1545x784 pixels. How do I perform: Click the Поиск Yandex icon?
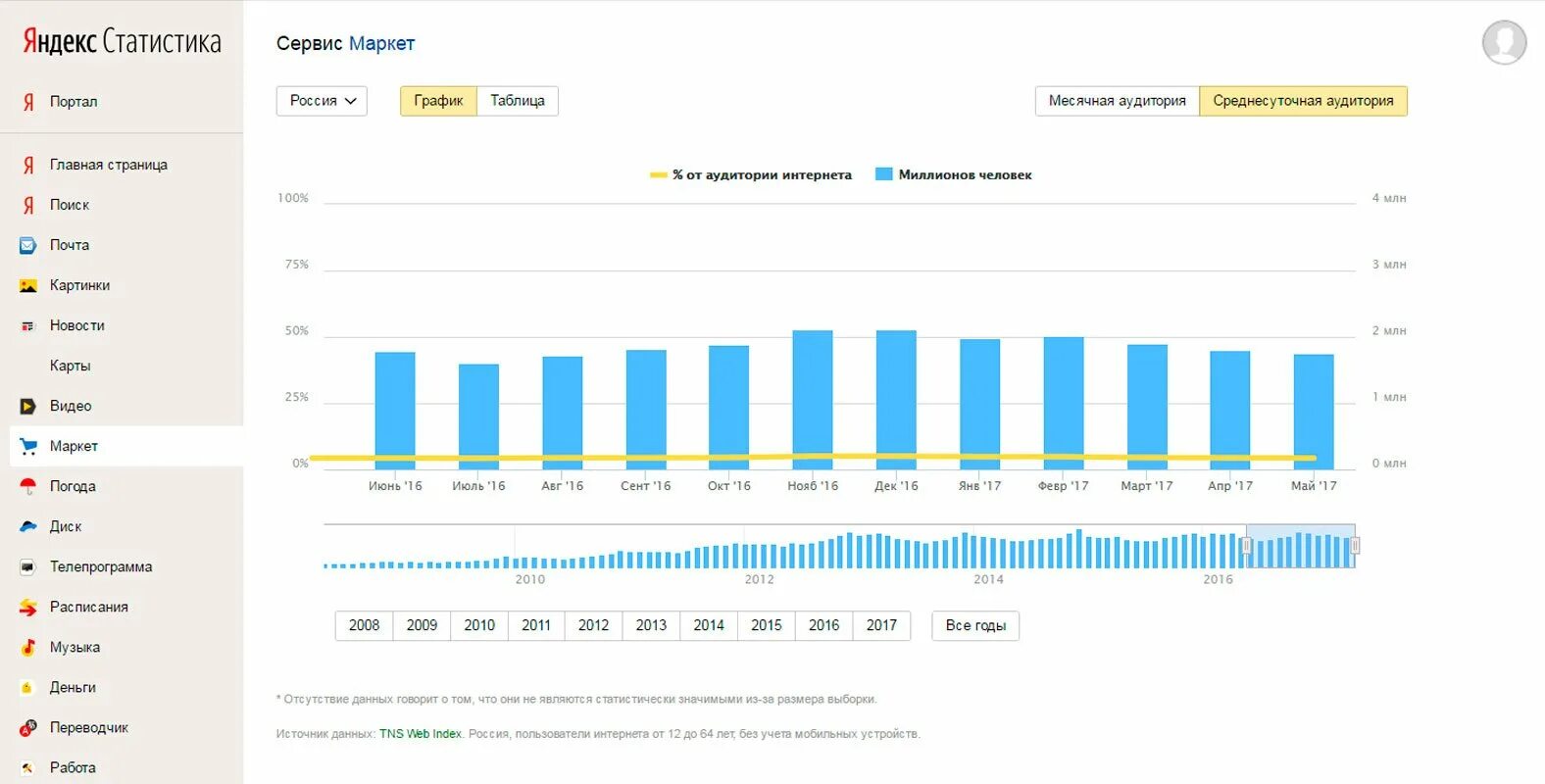tap(28, 206)
